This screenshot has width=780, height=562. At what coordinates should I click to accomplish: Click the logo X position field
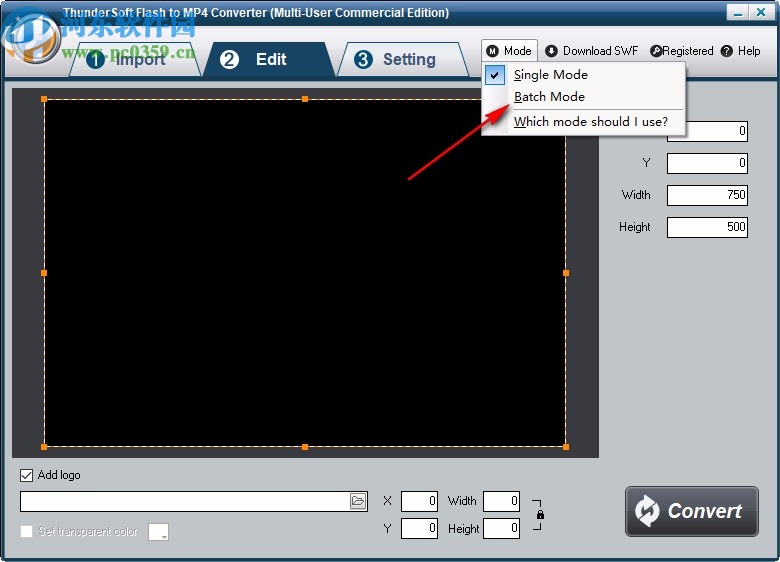[x=419, y=501]
